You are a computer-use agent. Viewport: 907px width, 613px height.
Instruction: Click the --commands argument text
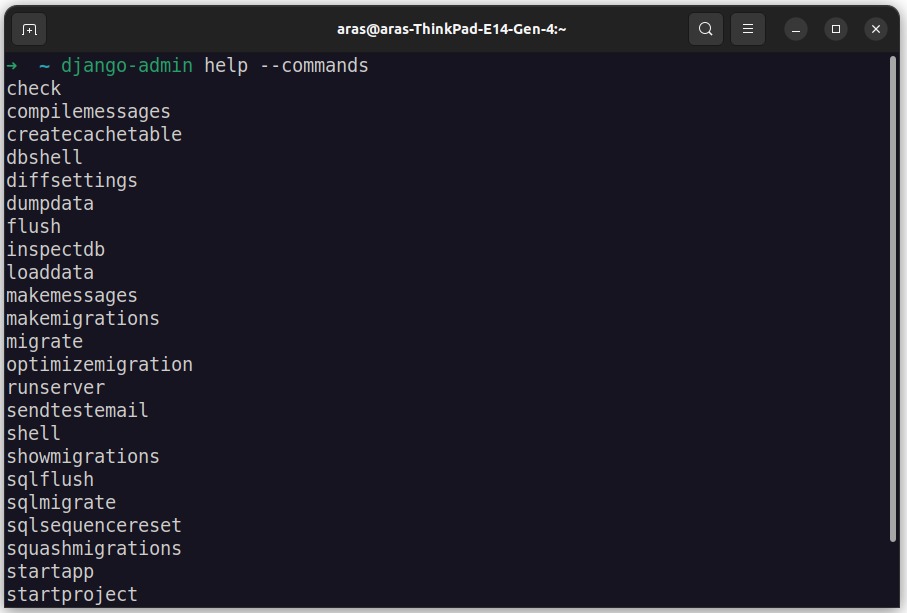click(314, 66)
